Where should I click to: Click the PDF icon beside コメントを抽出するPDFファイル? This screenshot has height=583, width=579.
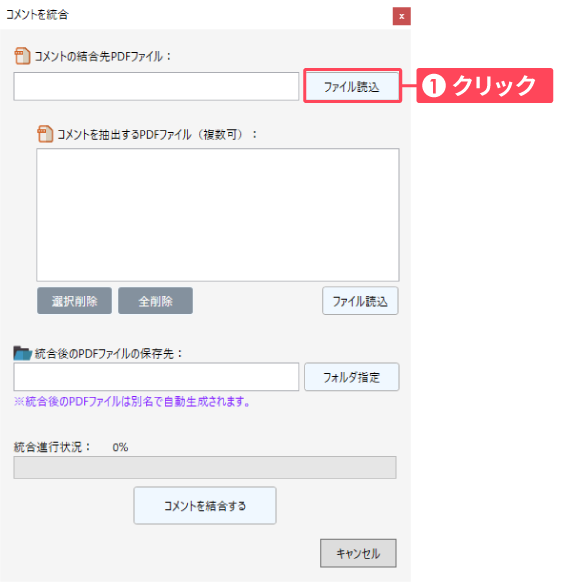pyautogui.click(x=45, y=134)
